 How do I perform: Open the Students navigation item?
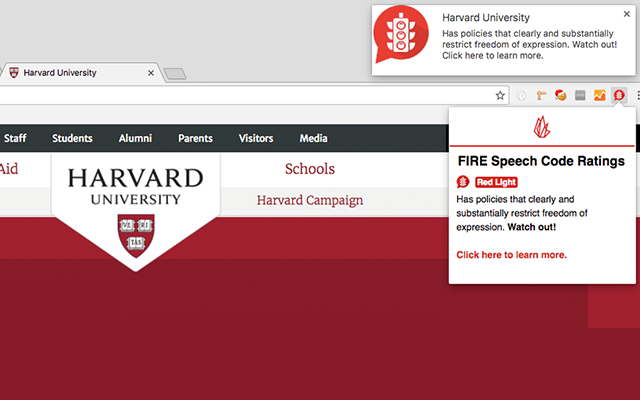72,138
